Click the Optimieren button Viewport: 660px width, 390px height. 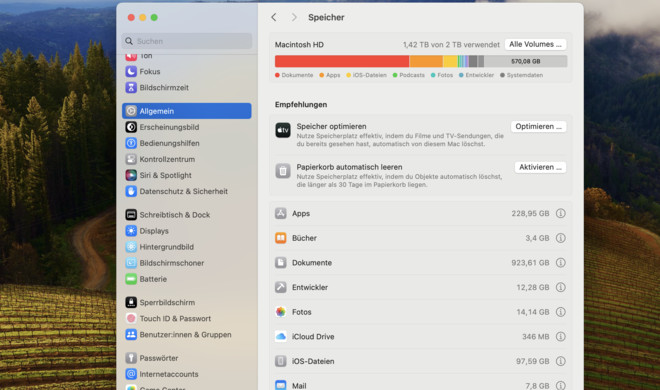pos(538,126)
